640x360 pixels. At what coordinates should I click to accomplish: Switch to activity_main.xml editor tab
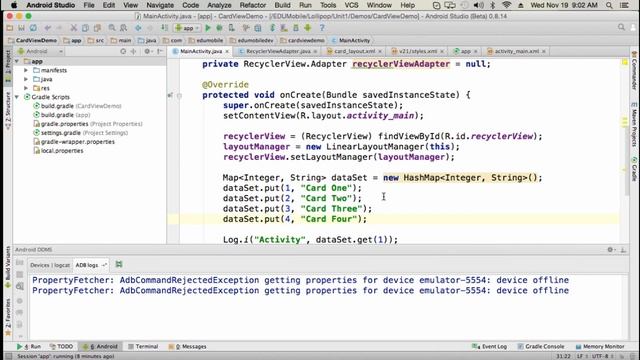tap(516, 51)
